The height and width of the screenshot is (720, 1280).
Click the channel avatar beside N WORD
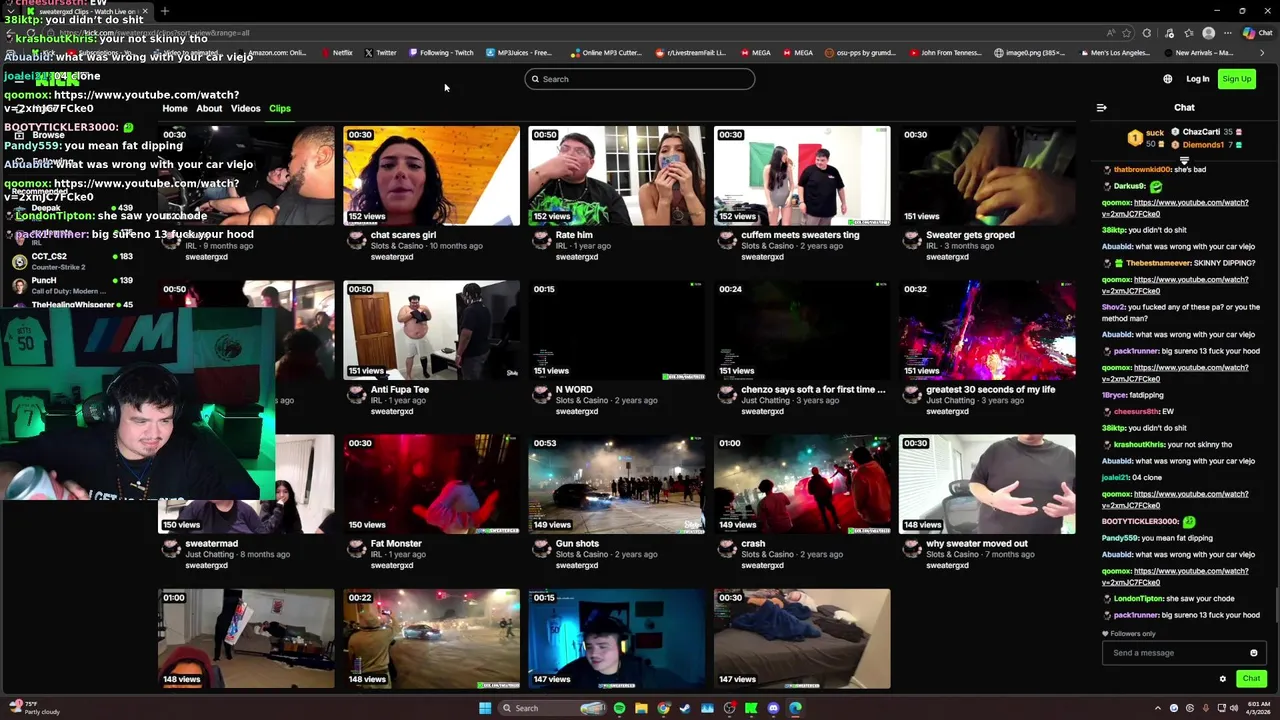tap(542, 395)
